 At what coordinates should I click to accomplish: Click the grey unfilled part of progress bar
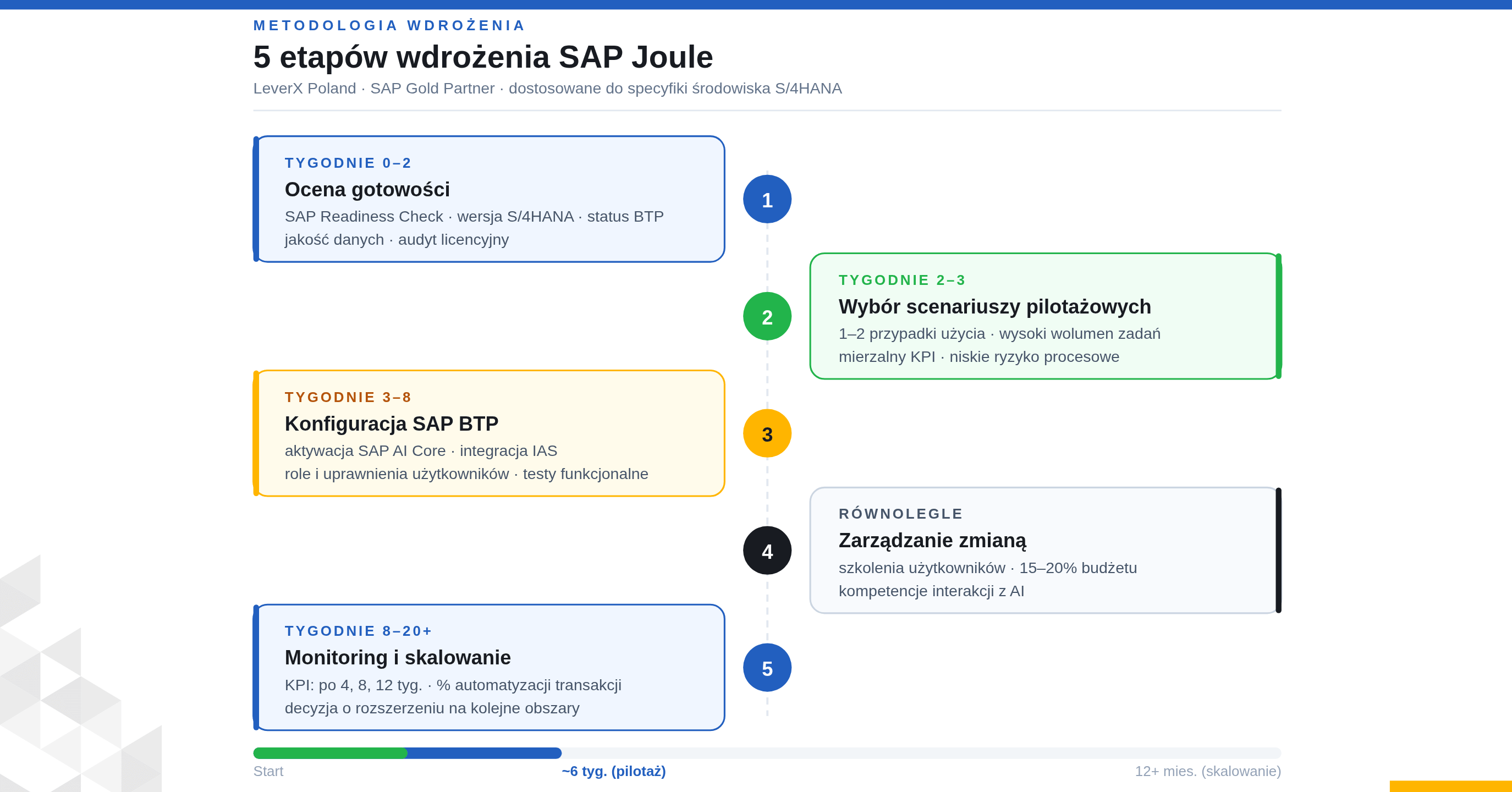pyautogui.click(x=921, y=754)
